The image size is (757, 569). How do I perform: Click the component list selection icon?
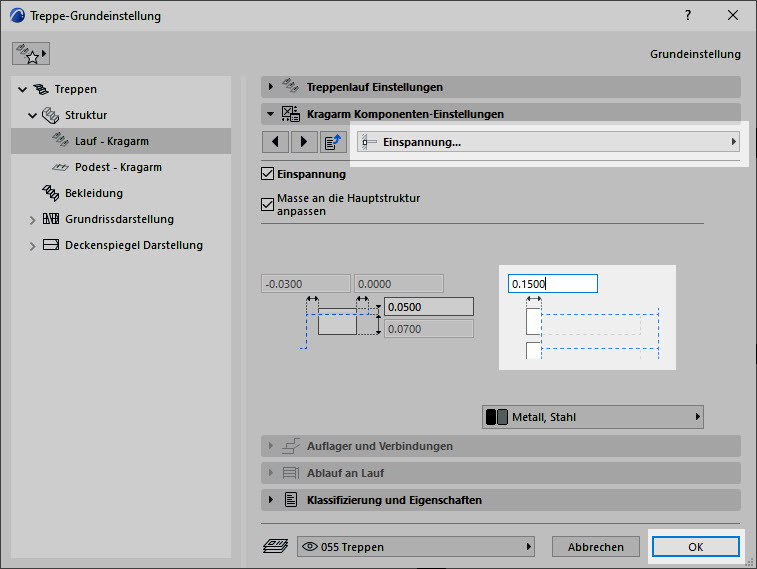pos(333,142)
